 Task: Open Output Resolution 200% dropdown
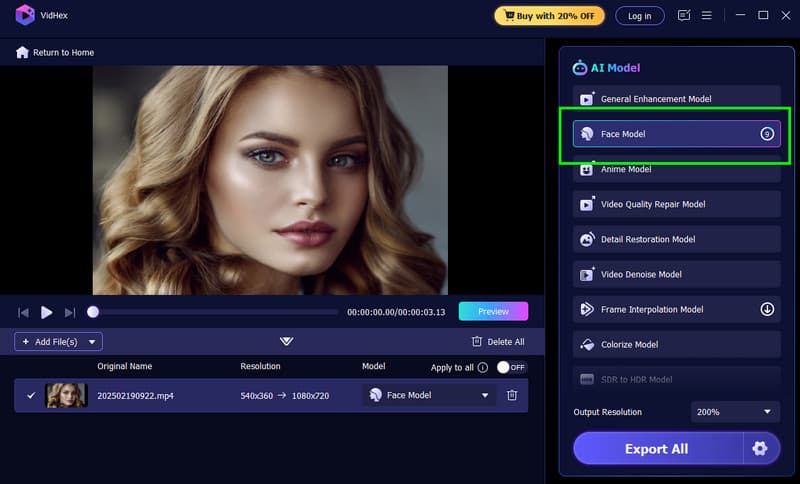click(735, 412)
